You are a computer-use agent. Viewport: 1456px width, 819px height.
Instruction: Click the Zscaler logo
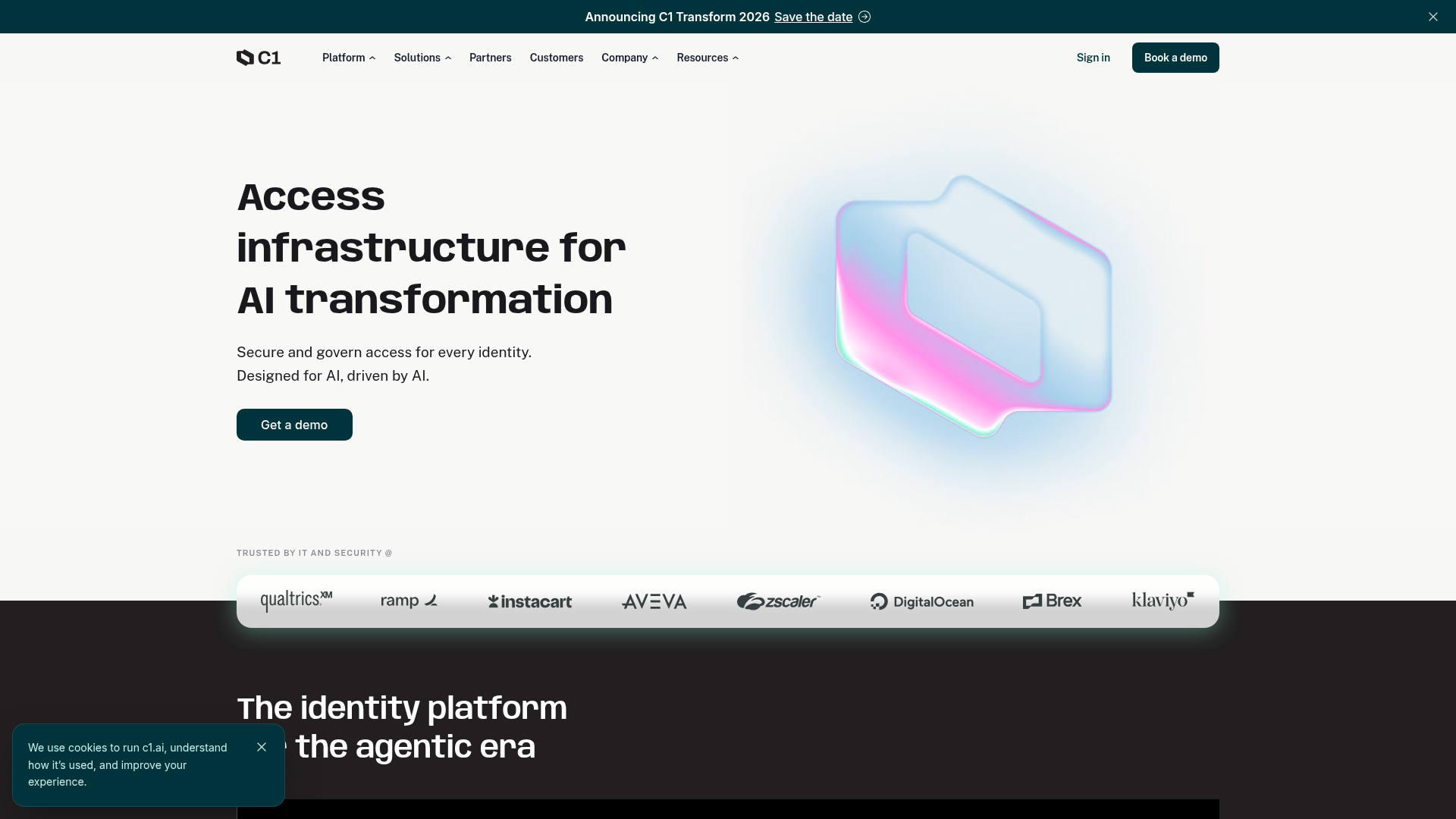(x=779, y=601)
